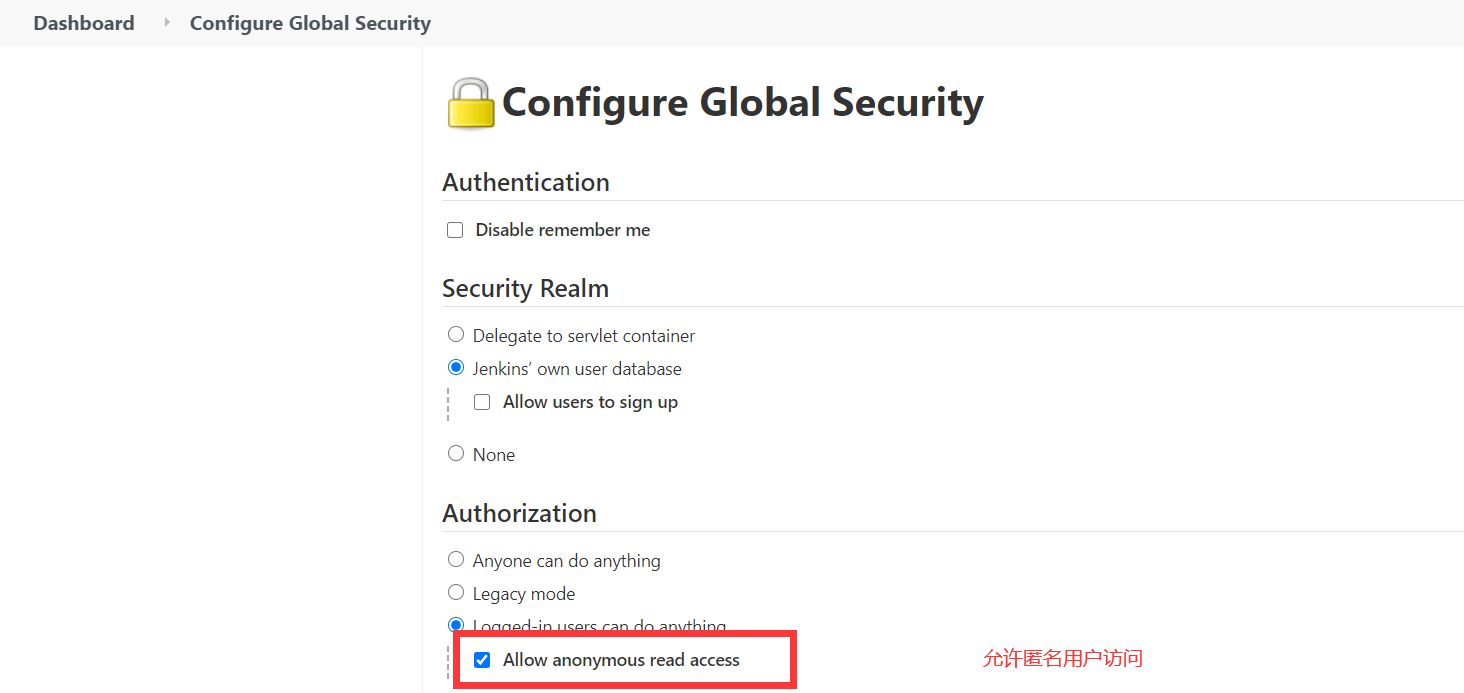Select Logged-in users can do anything radio

[x=456, y=625]
